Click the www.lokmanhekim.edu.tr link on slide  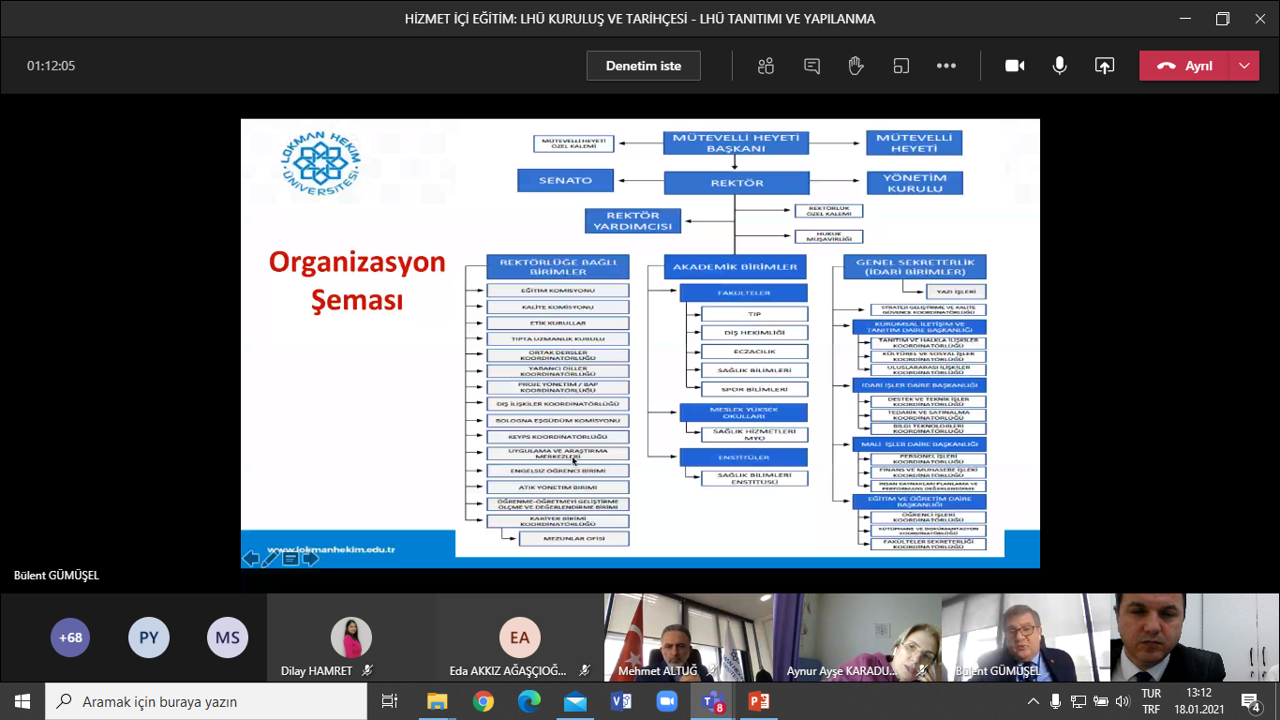click(x=333, y=549)
